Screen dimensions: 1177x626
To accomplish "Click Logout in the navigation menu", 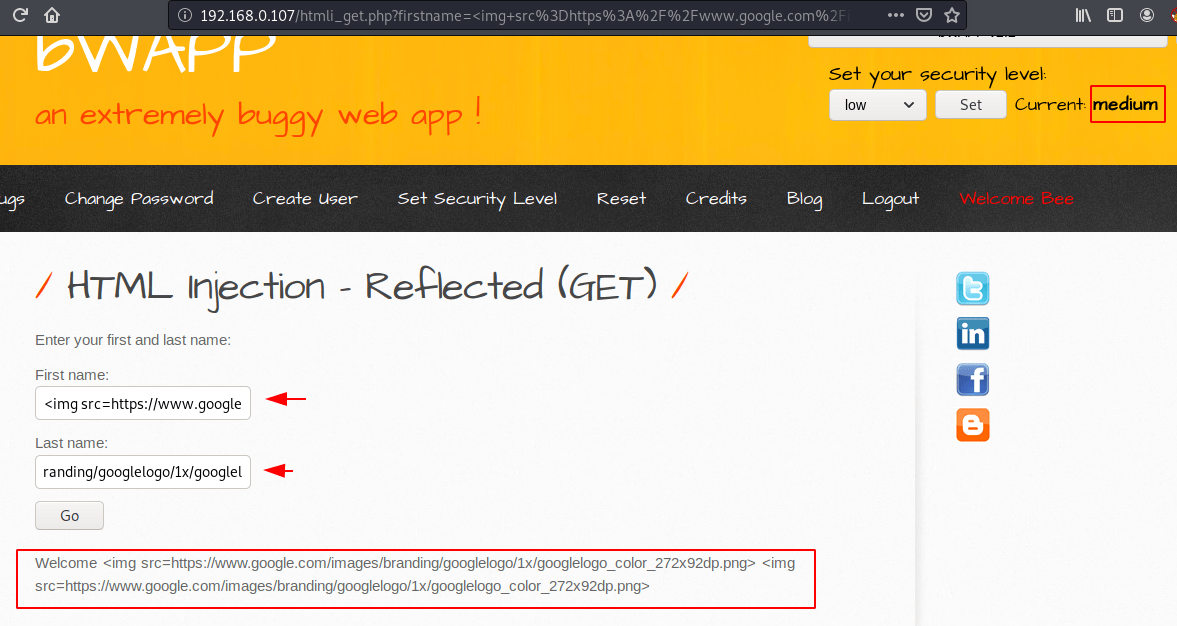I will point(890,198).
